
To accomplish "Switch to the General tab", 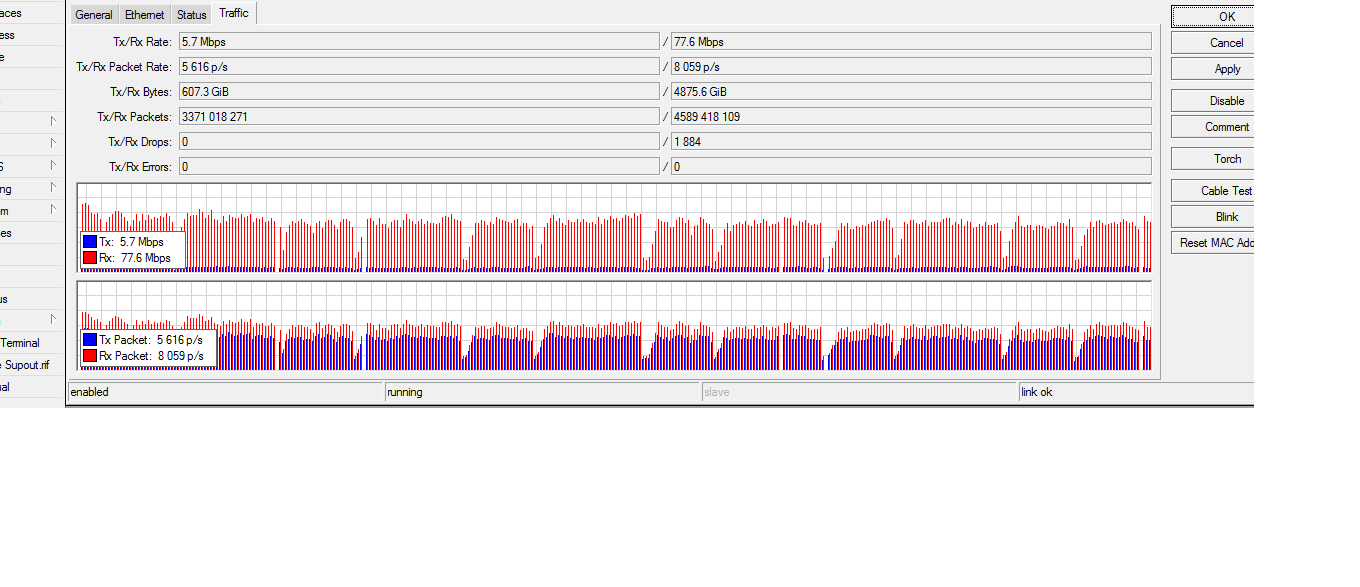I will click(x=94, y=15).
